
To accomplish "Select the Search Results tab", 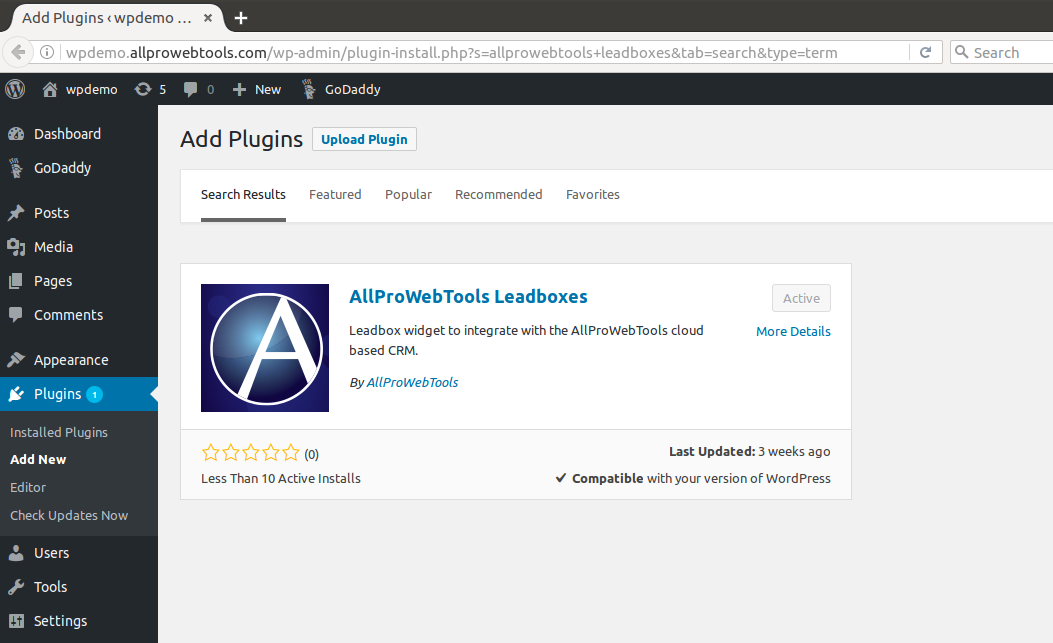I will 243,195.
